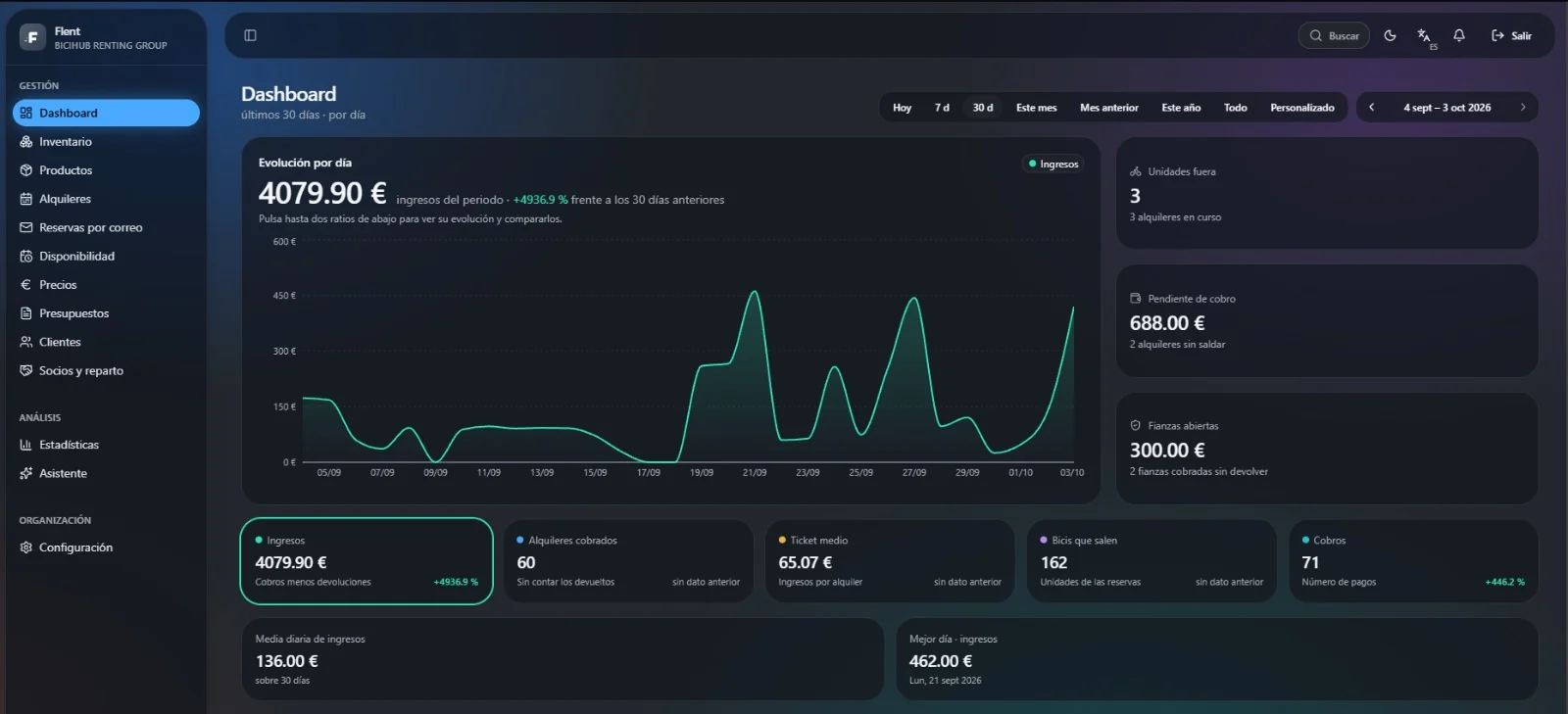Toggle the Alquileres cobrados metric card

[628, 561]
